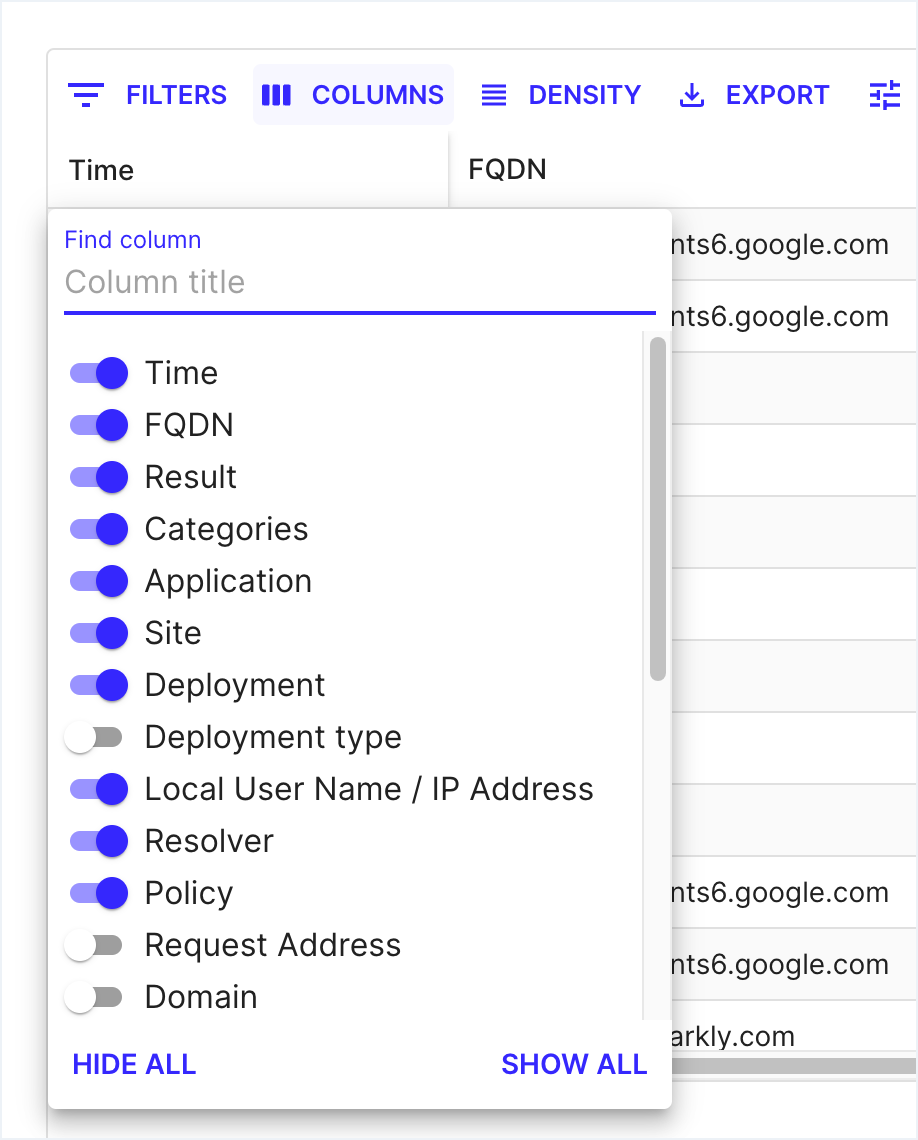Screen dimensions: 918x1140
Task: Click HIDE ALL to hide every column
Action: coord(133,1063)
